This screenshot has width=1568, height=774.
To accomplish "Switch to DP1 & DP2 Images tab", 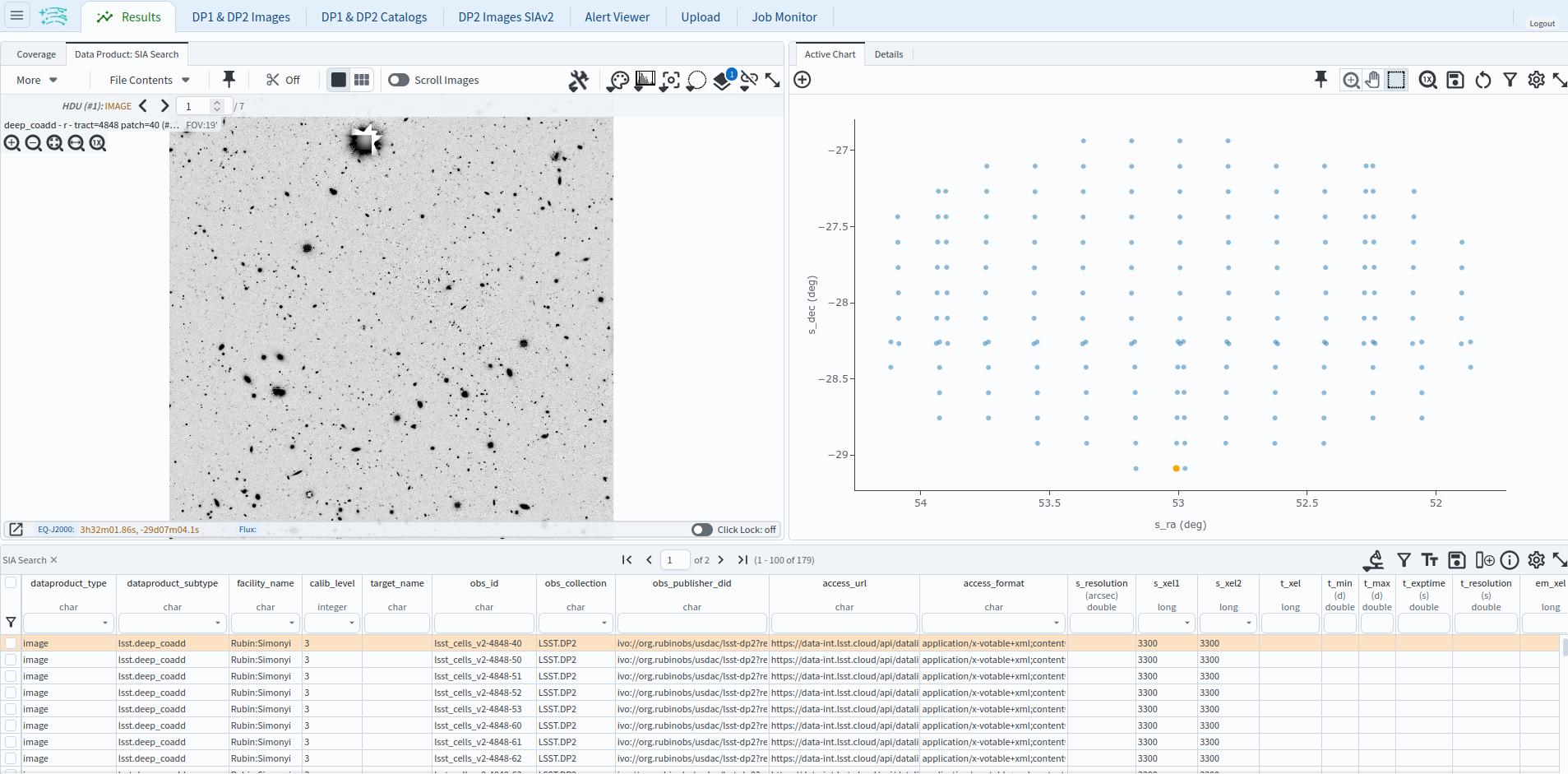I will [241, 17].
